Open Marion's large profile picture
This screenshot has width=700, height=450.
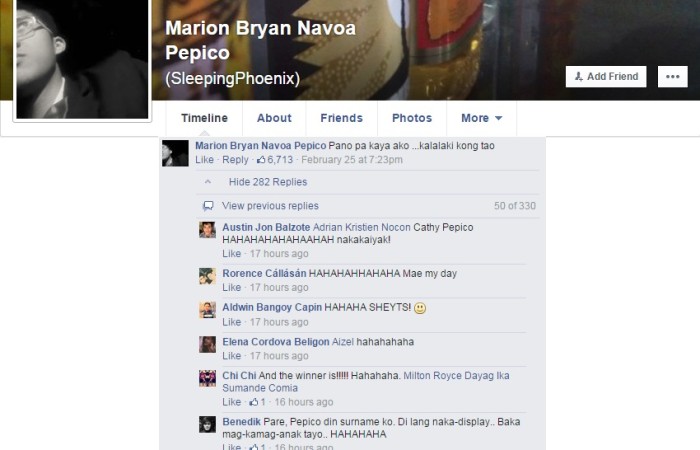coord(82,58)
